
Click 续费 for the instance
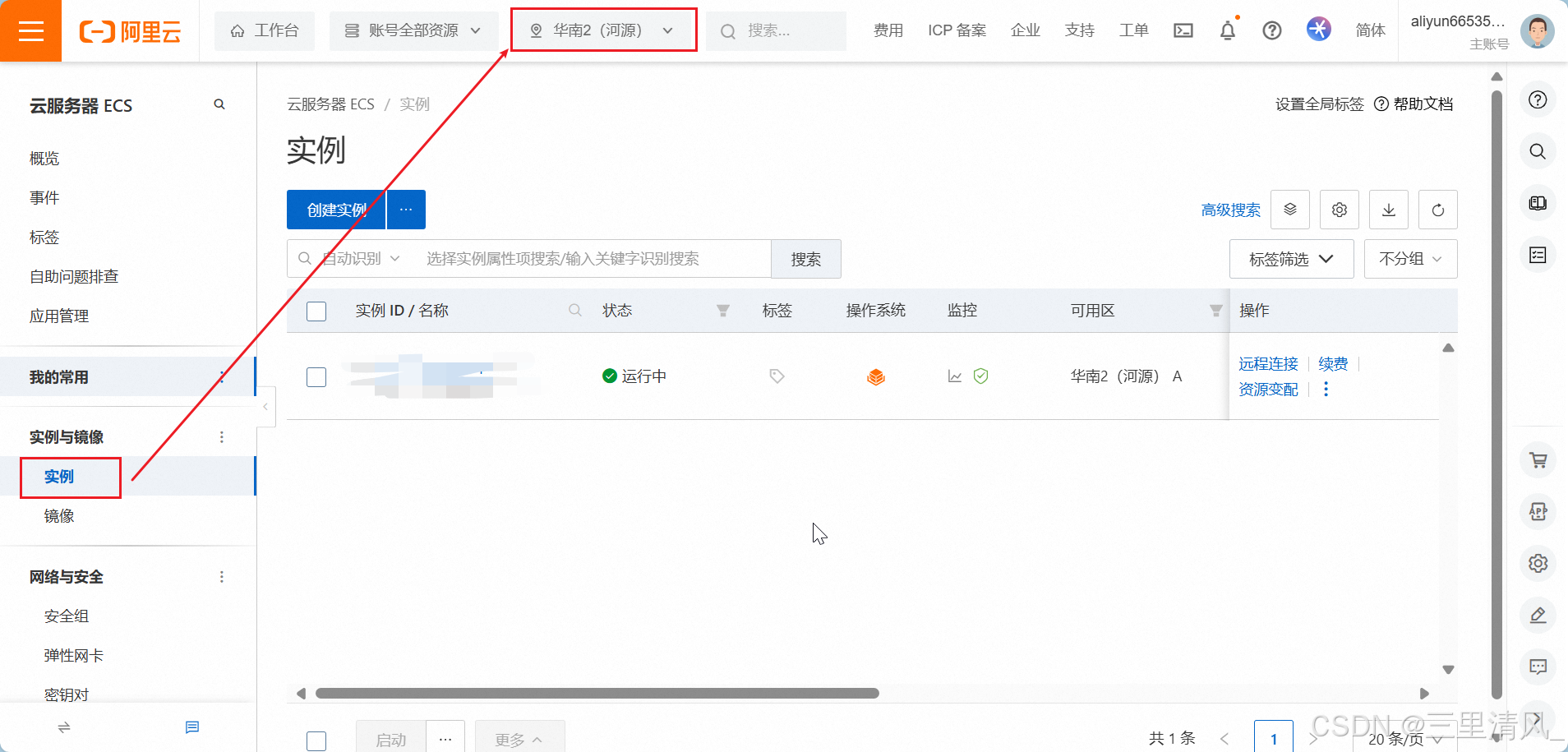tap(1333, 364)
